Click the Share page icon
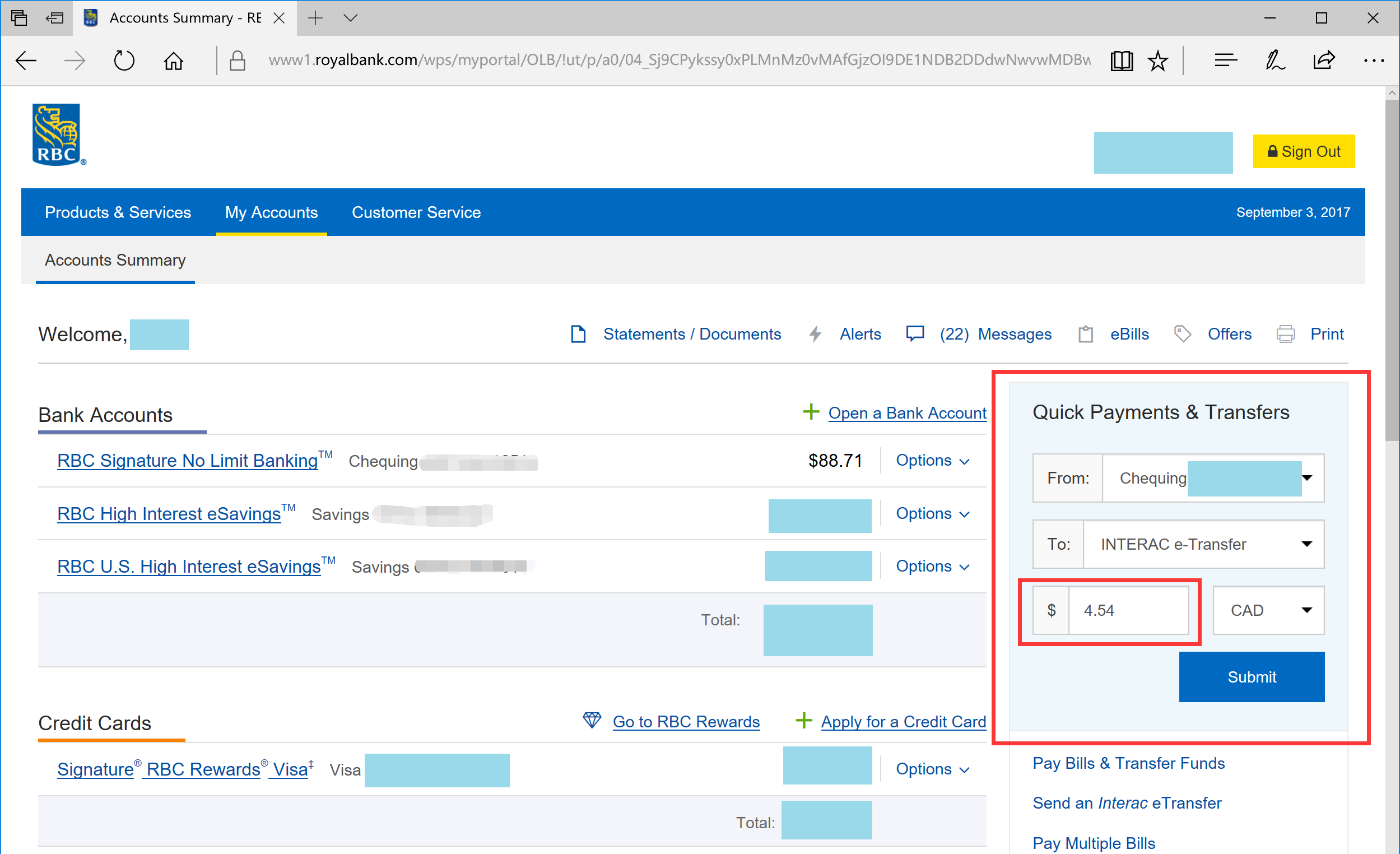1400x854 pixels. click(1324, 60)
